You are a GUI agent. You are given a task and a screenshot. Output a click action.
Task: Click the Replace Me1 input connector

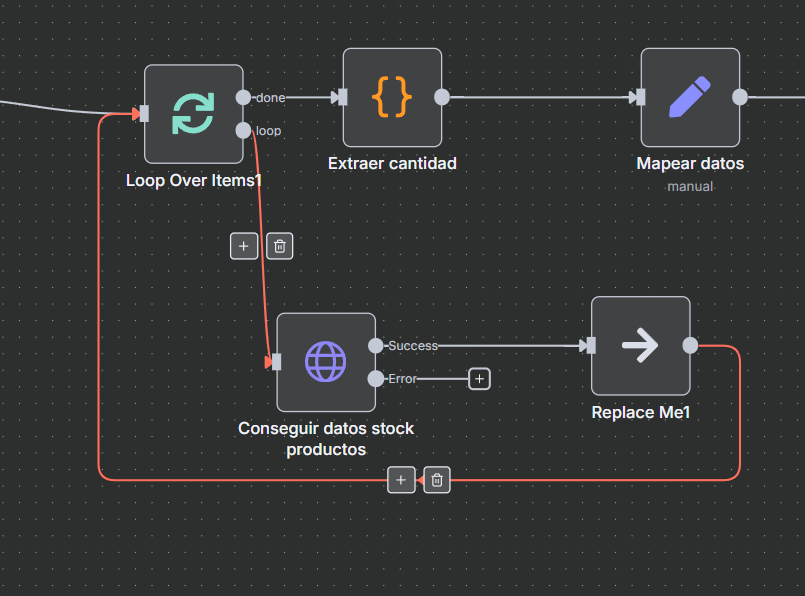[x=591, y=346]
